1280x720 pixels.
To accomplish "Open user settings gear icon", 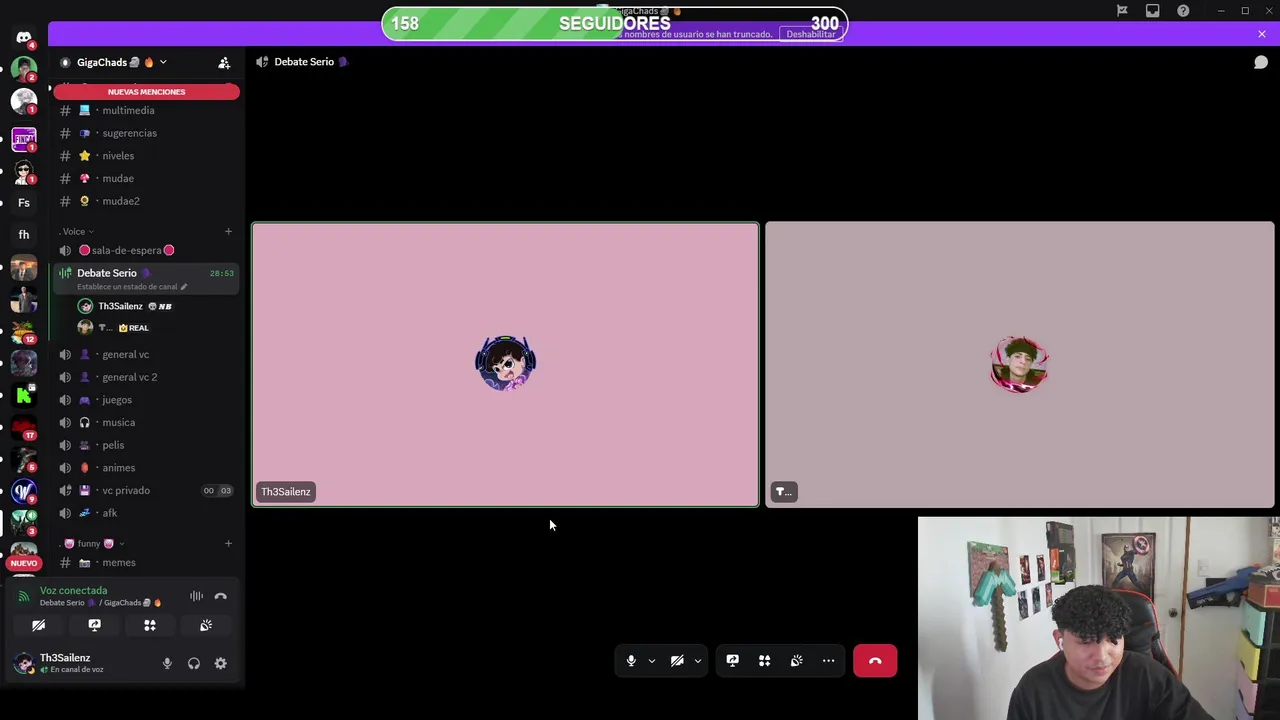I will pos(220,663).
